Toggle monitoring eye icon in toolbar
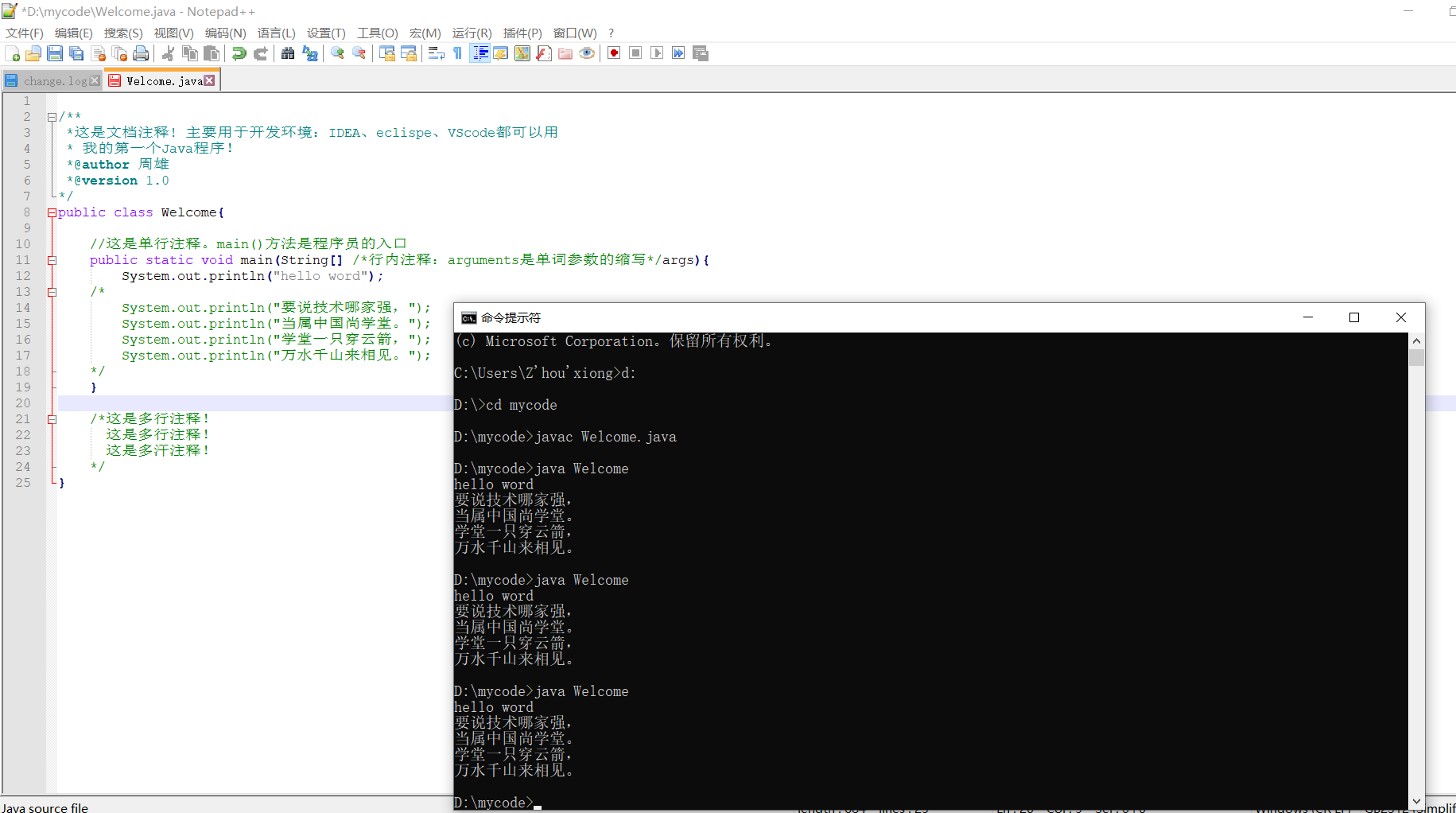Screen dimensions: 1456x813 (587, 53)
